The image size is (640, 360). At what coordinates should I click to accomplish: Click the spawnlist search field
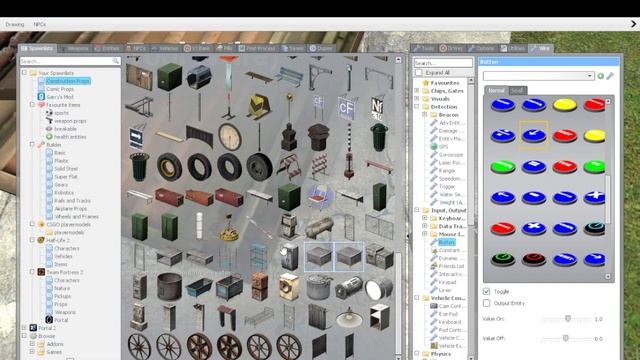pyautogui.click(x=70, y=61)
